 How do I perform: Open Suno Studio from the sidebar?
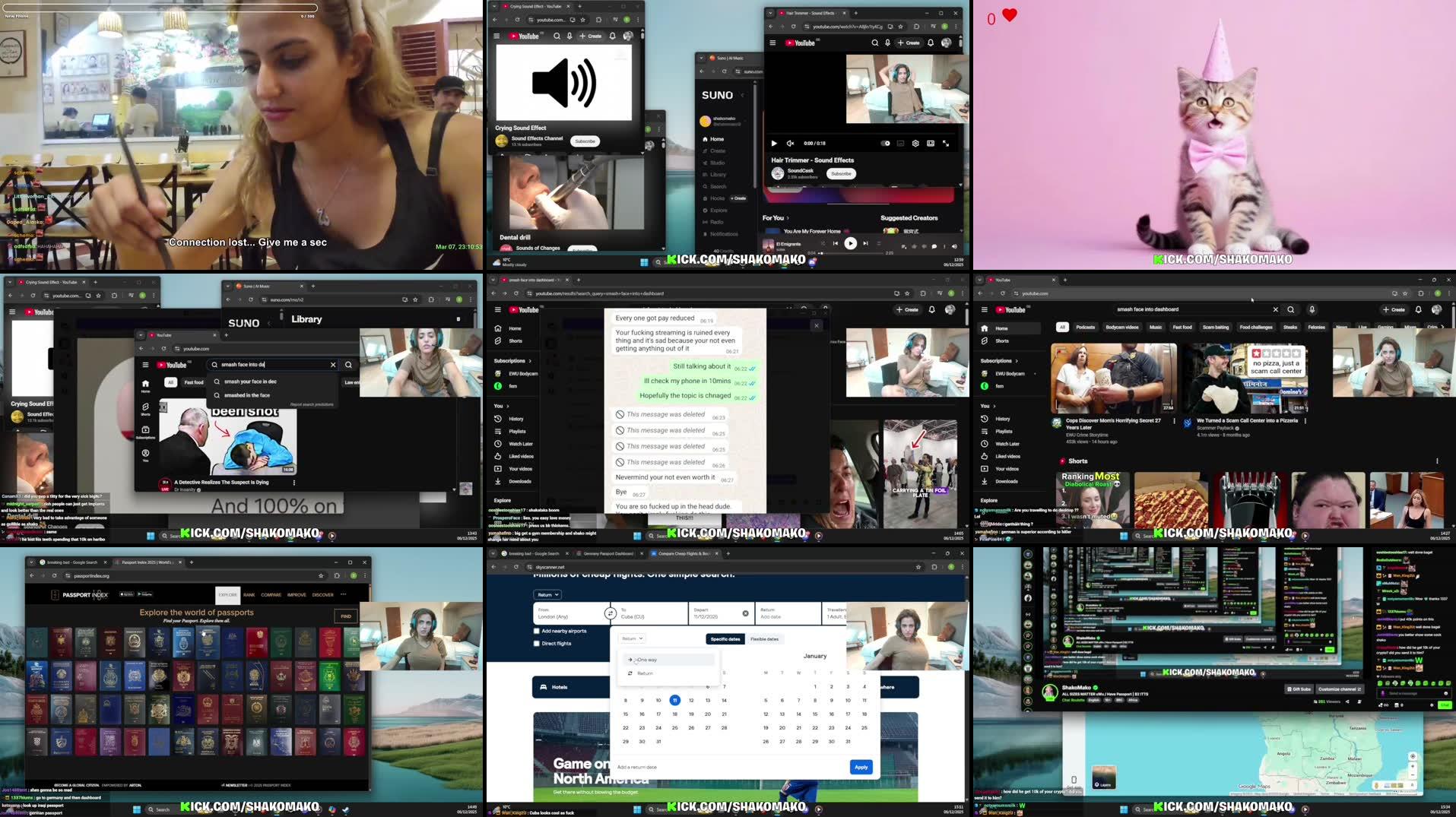[x=717, y=162]
